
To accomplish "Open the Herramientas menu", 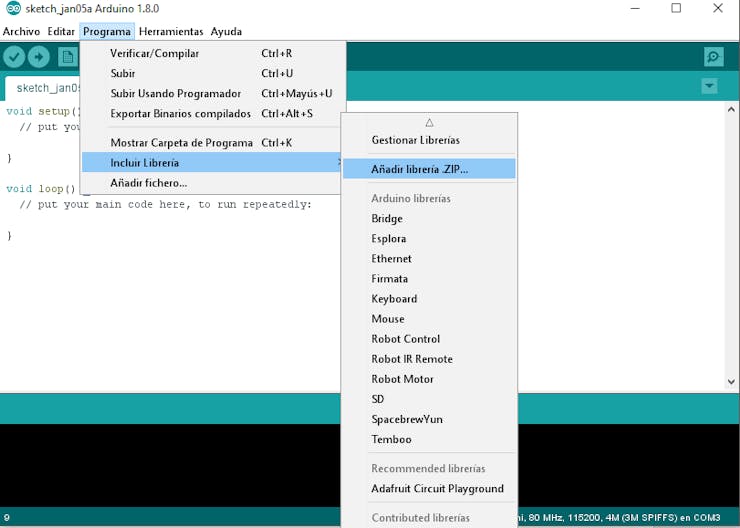I will tap(171, 32).
